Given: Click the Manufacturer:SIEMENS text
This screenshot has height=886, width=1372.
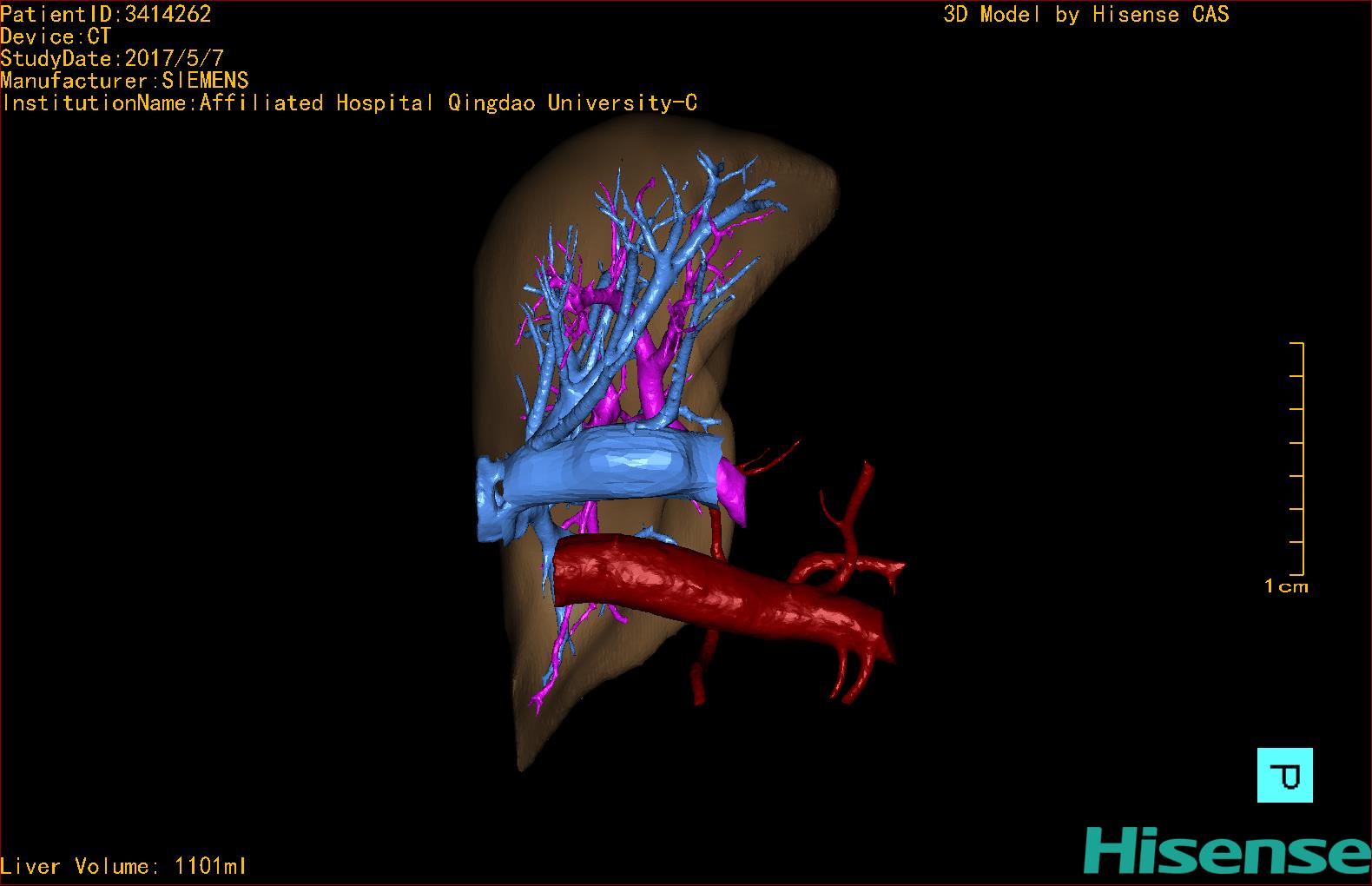Looking at the screenshot, I should point(125,81).
